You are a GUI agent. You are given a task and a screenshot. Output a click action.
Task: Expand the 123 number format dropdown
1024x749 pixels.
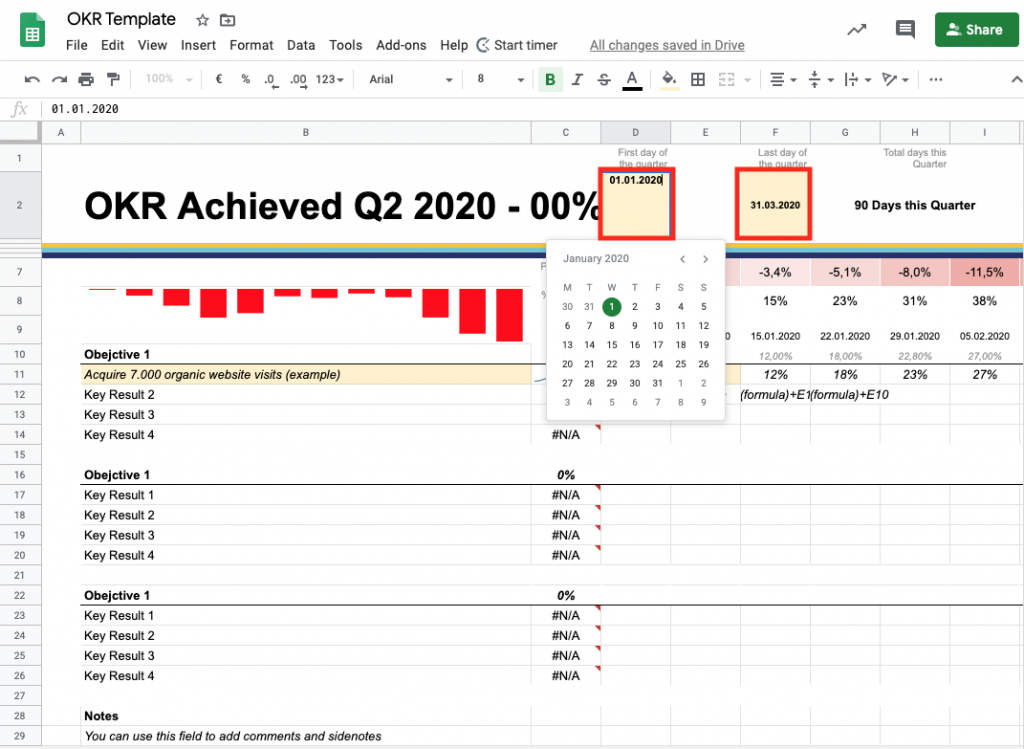[x=329, y=79]
